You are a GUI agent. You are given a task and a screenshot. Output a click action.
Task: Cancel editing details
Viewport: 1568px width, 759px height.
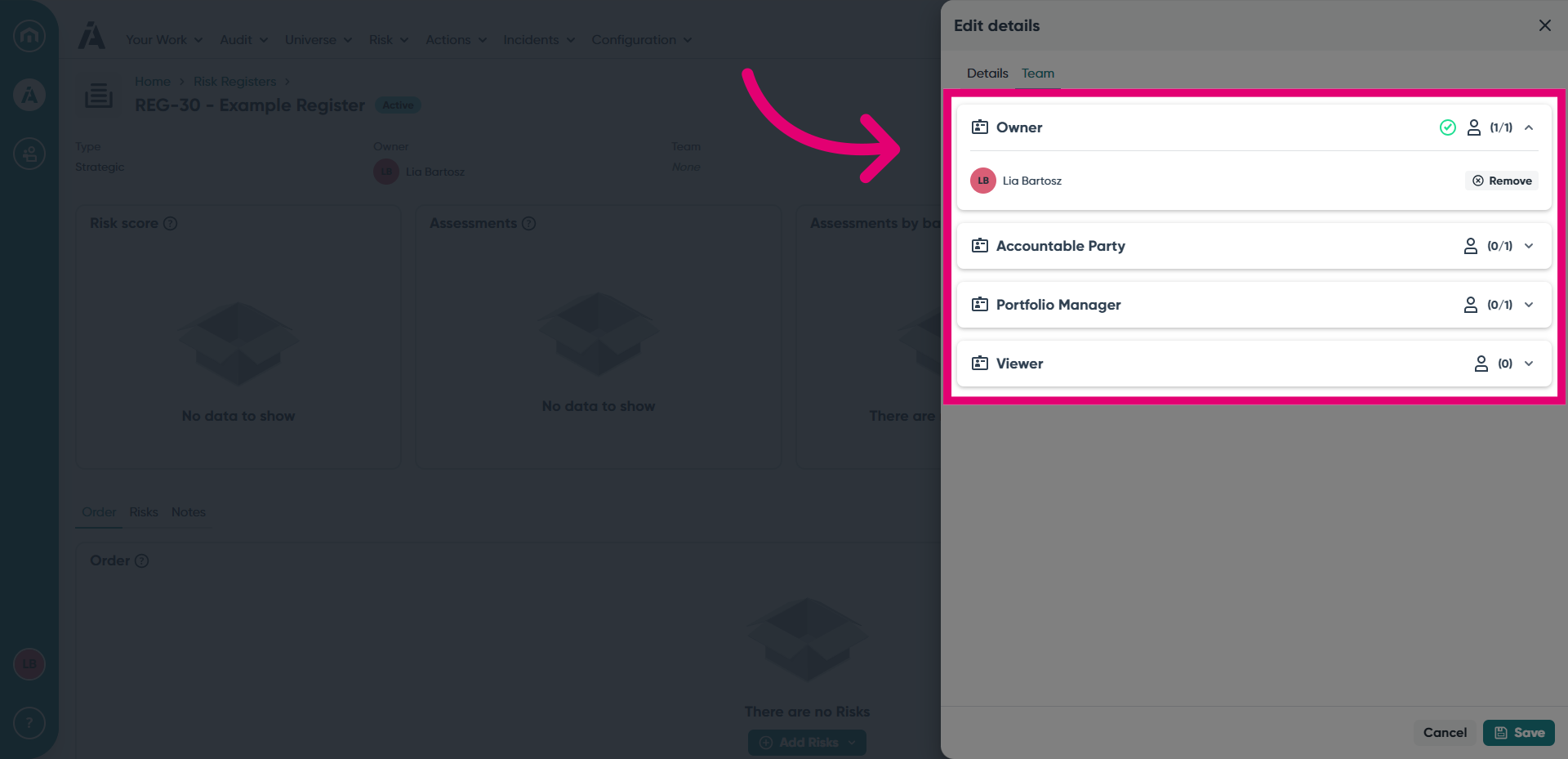point(1445,733)
